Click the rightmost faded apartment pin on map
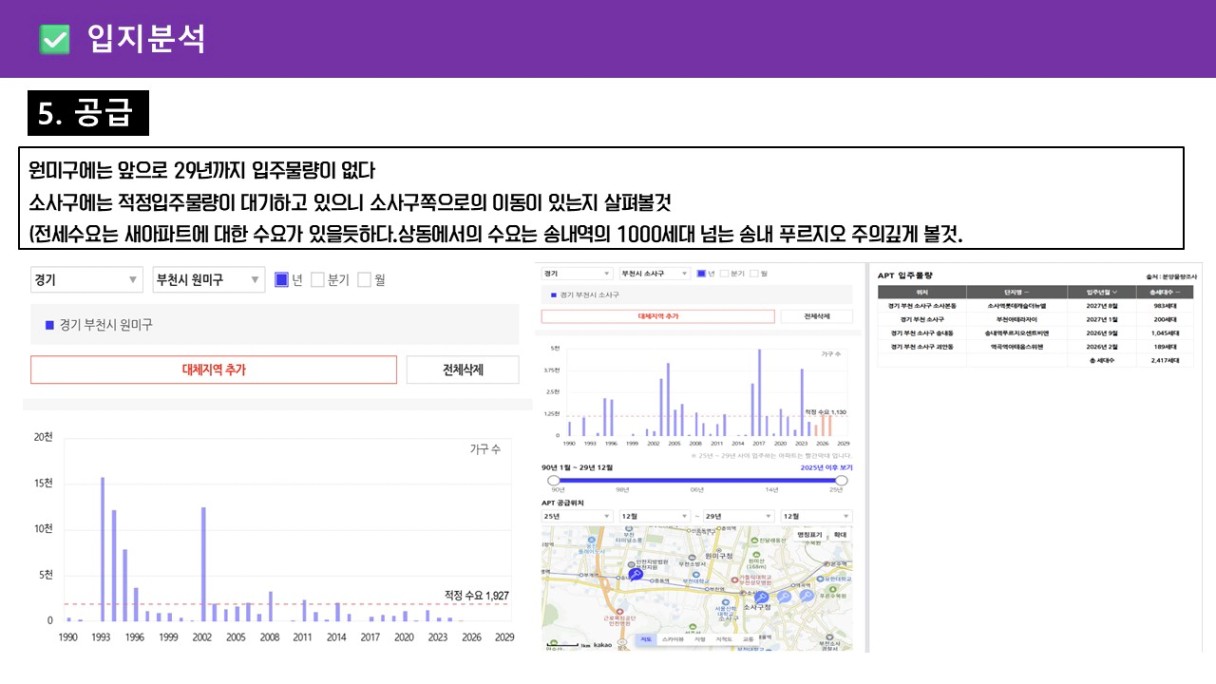The width and height of the screenshot is (1216, 684). tap(806, 595)
